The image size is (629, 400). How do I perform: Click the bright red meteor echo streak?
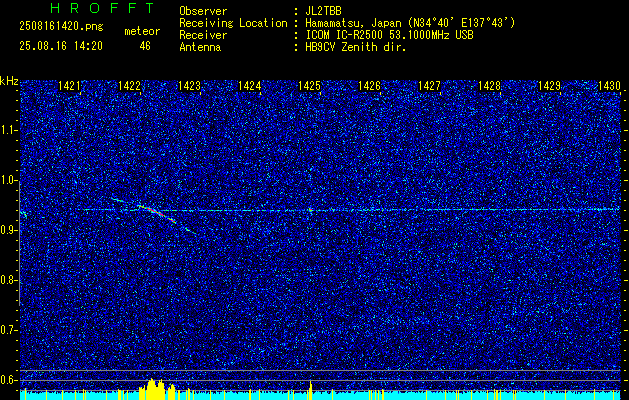[157, 213]
